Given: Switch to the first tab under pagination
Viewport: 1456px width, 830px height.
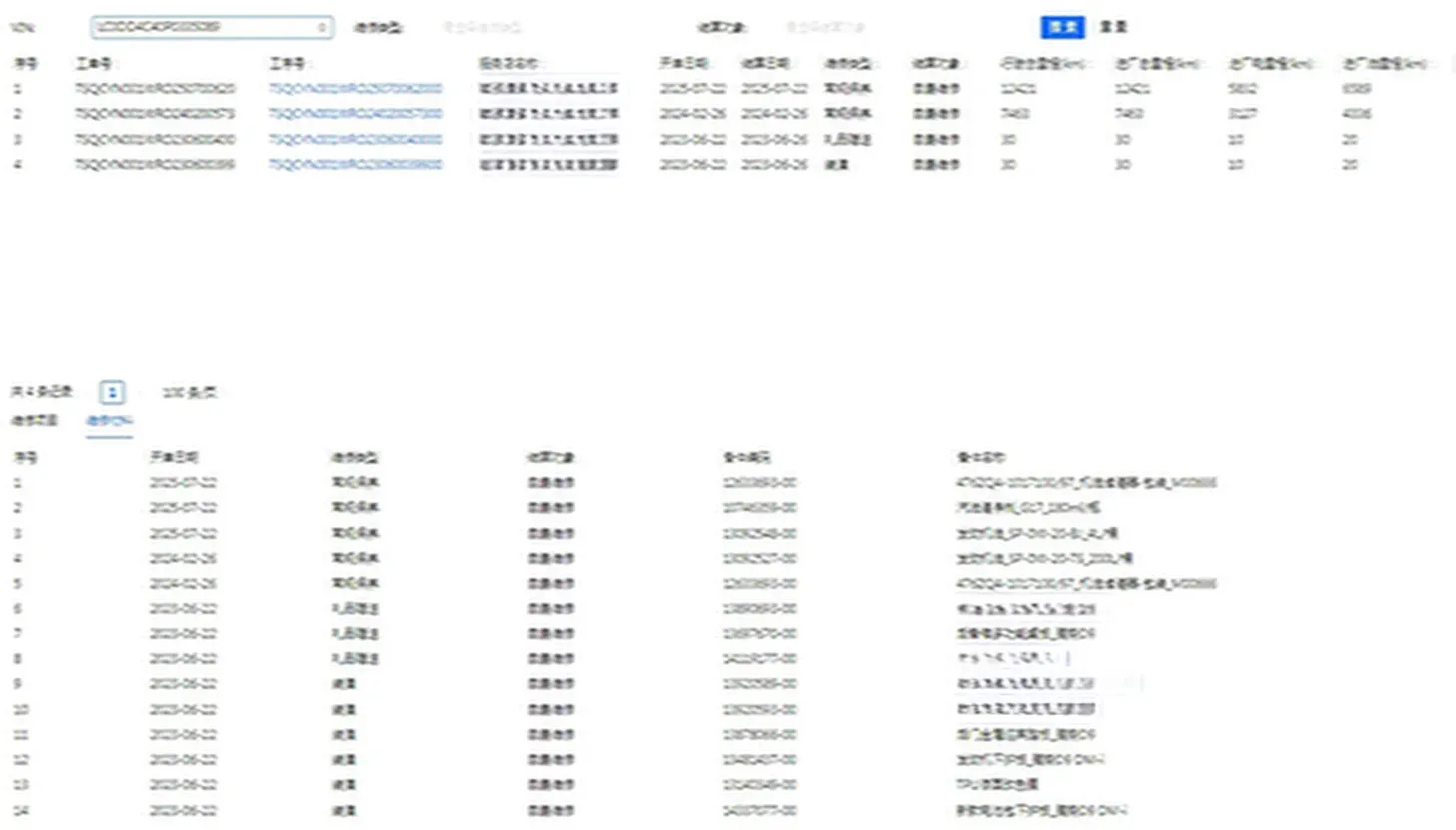Looking at the screenshot, I should tap(35, 420).
